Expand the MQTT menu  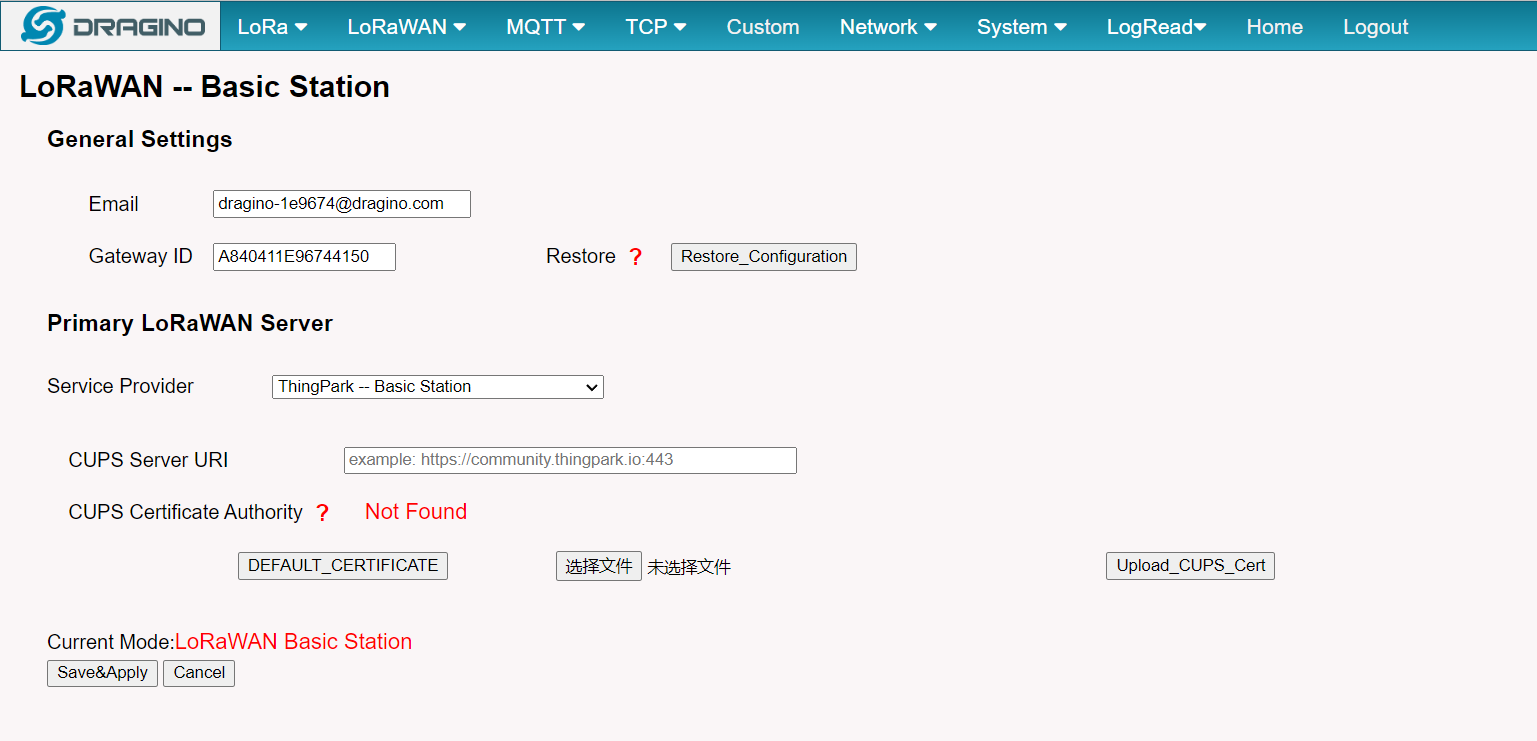[x=546, y=27]
